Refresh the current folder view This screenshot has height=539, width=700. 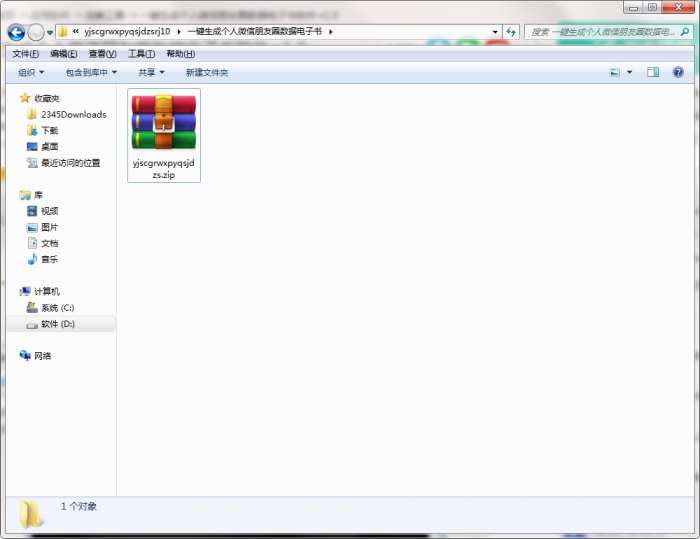tap(511, 32)
